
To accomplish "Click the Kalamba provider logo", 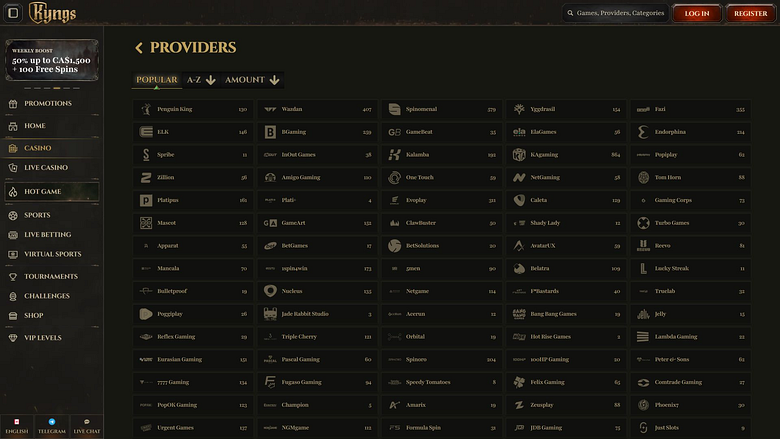I will 394,155.
